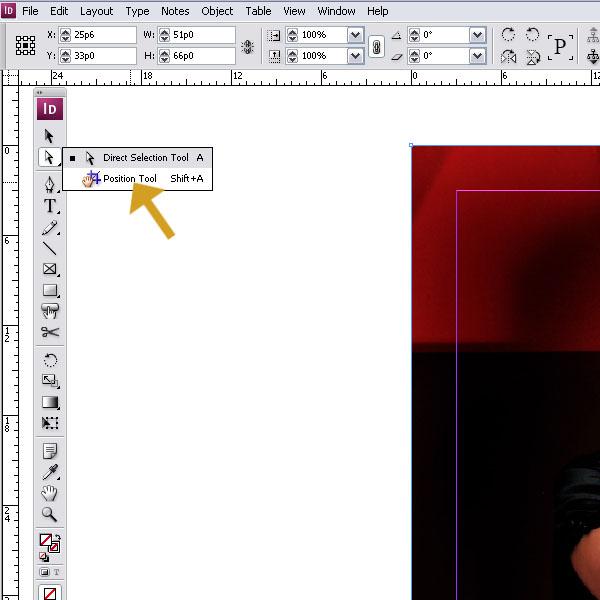
Task: Click the InDesign logo atop the toolbox
Action: click(50, 109)
